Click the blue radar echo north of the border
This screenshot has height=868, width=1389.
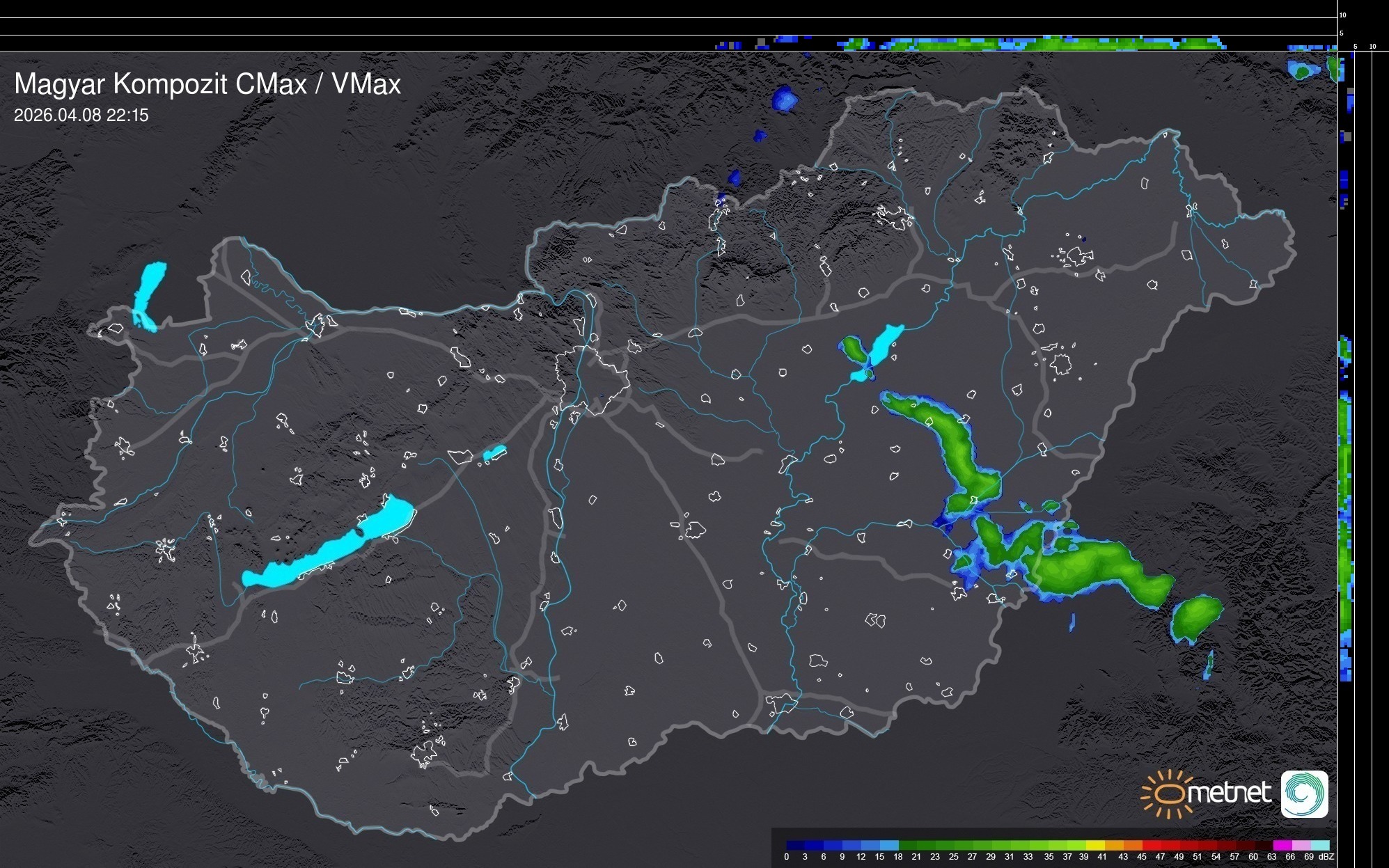click(x=785, y=99)
